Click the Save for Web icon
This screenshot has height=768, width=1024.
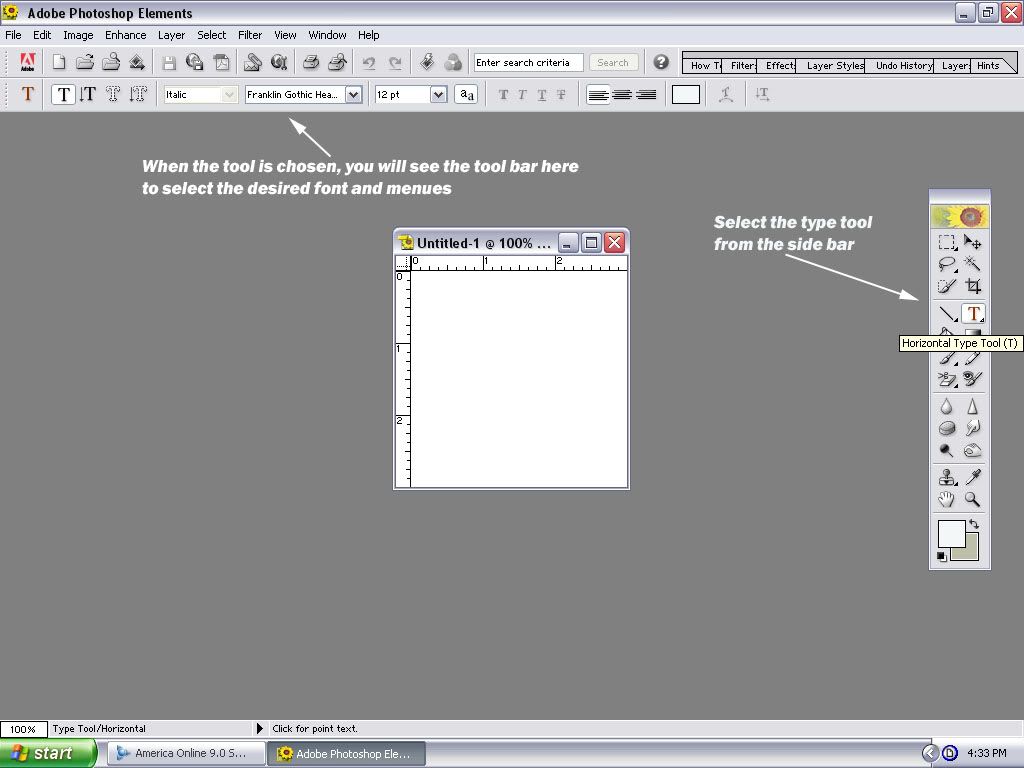pos(195,62)
